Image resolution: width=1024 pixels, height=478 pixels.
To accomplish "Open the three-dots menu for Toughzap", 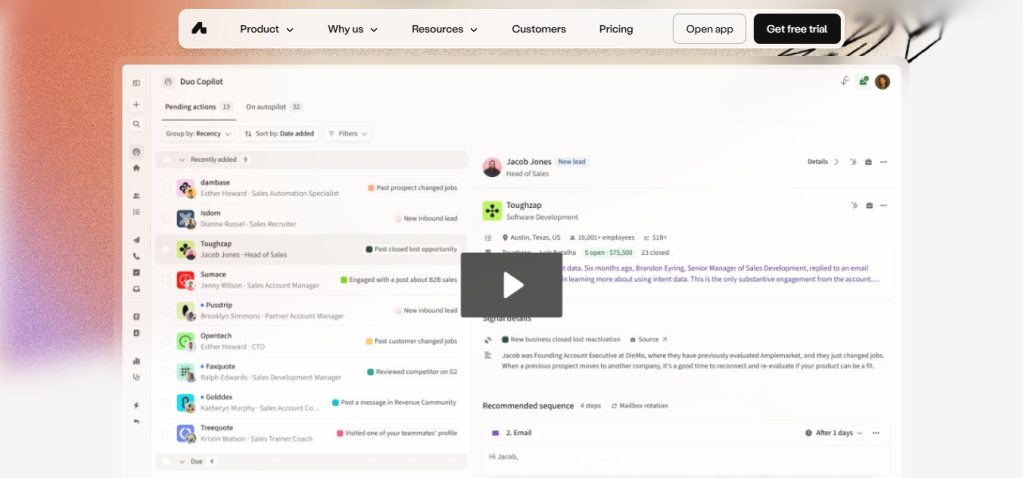I will 884,205.
